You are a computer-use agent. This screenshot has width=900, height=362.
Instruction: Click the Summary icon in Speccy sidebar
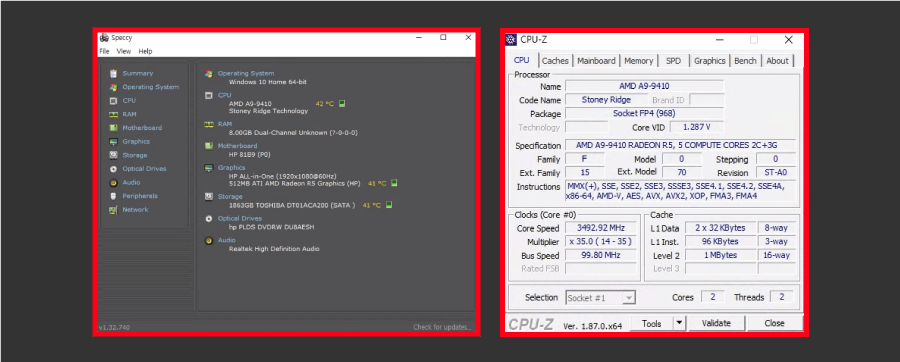(113, 73)
